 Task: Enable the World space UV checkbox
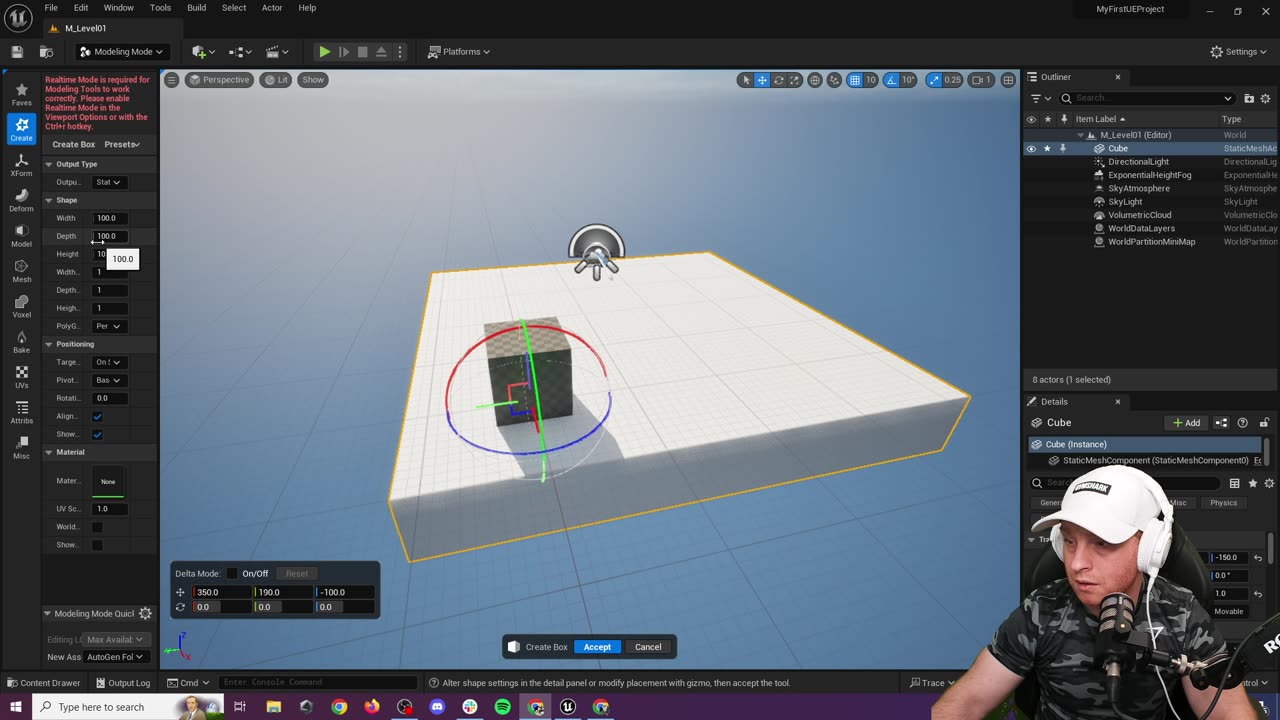[x=97, y=527]
